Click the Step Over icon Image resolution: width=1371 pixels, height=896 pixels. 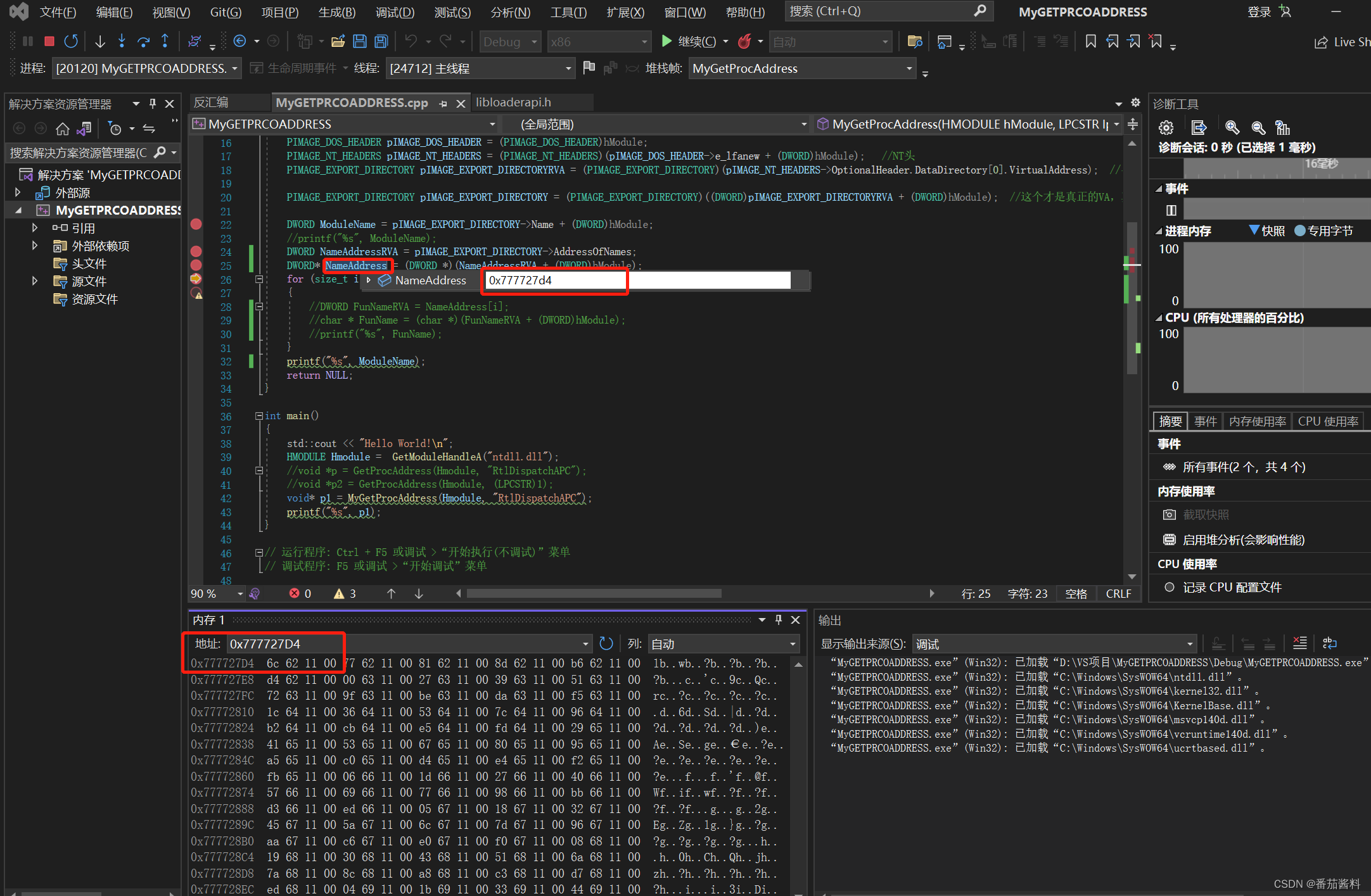tap(143, 42)
